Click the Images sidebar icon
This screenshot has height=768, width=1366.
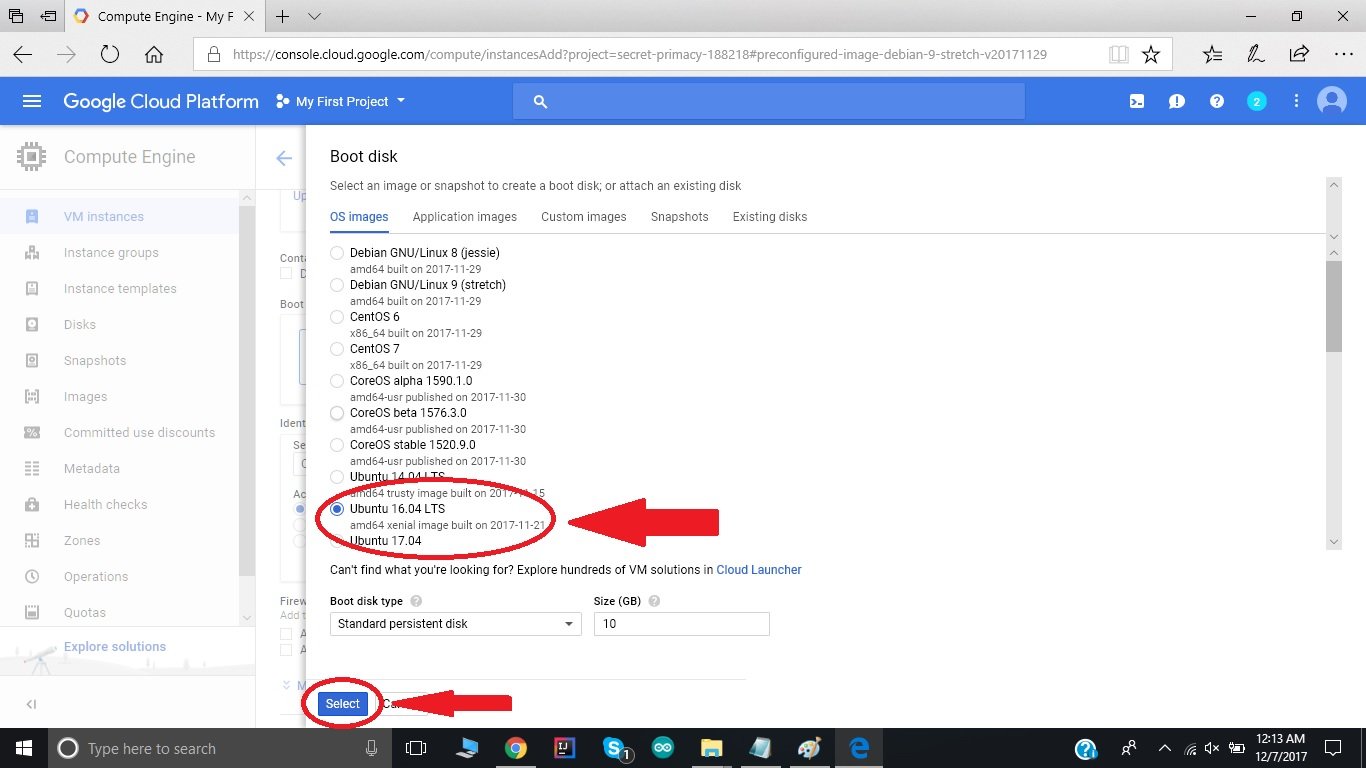tap(32, 396)
